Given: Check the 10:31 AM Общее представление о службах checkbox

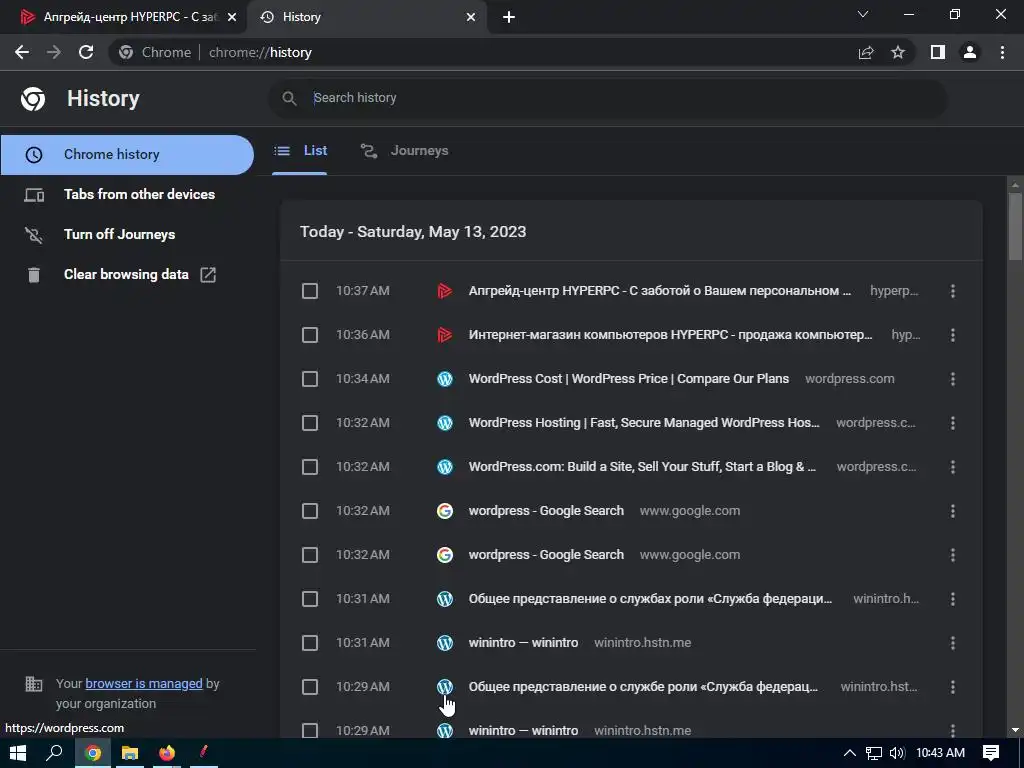Looking at the screenshot, I should (310, 599).
